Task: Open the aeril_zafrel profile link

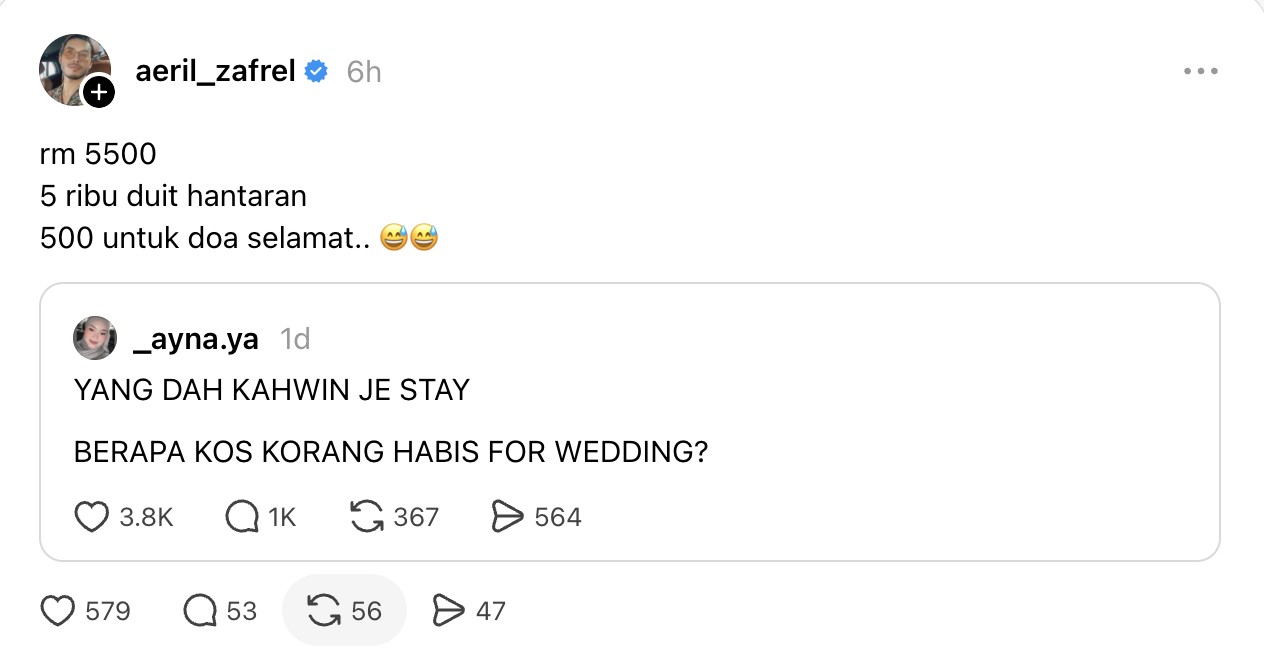Action: pos(215,72)
